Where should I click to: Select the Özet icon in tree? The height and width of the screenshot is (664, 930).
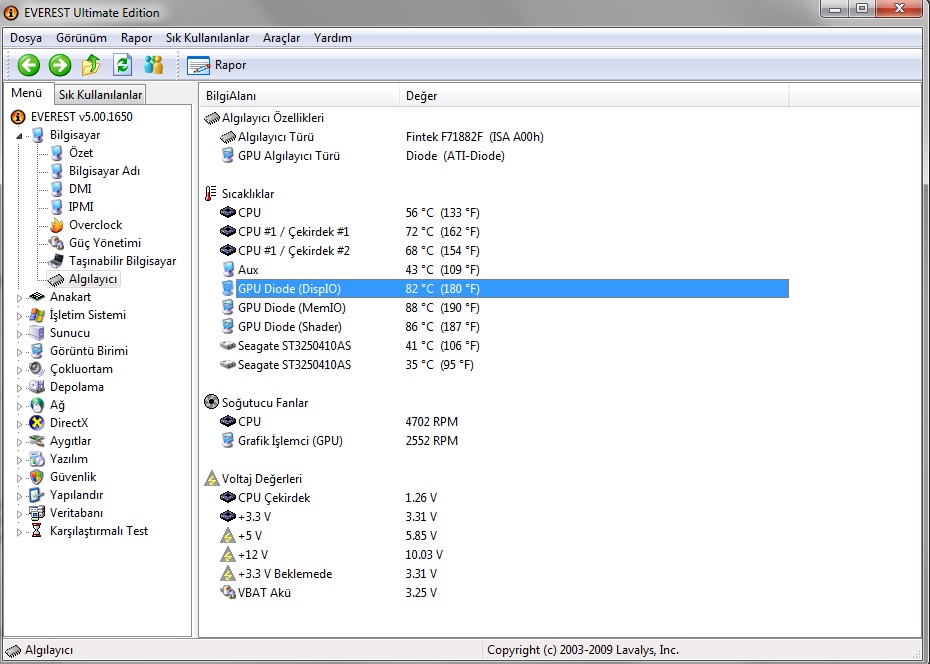[x=56, y=153]
